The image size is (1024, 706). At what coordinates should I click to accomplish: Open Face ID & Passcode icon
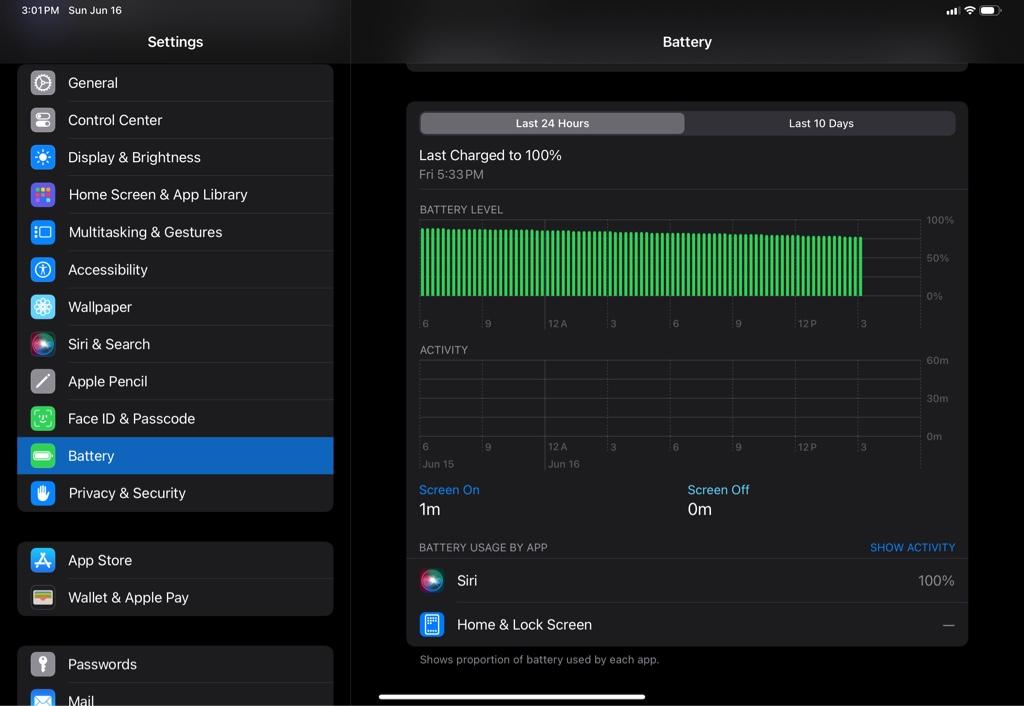(43, 418)
